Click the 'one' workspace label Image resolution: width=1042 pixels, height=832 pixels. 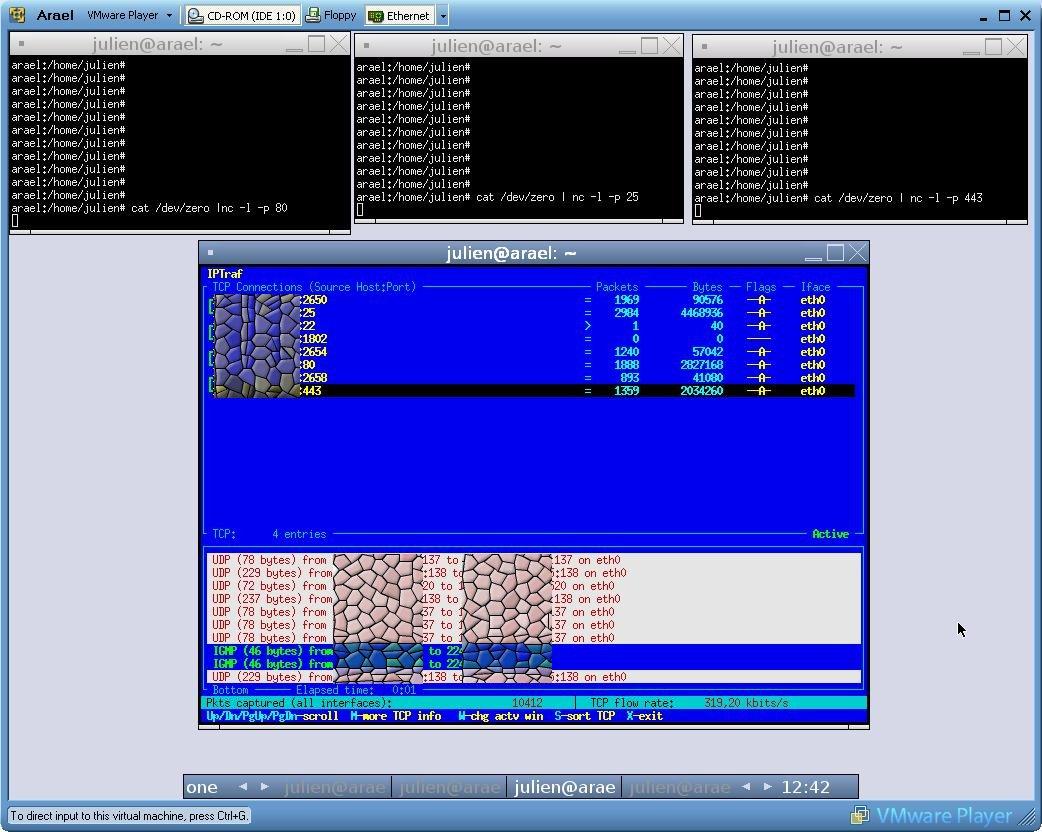point(202,787)
